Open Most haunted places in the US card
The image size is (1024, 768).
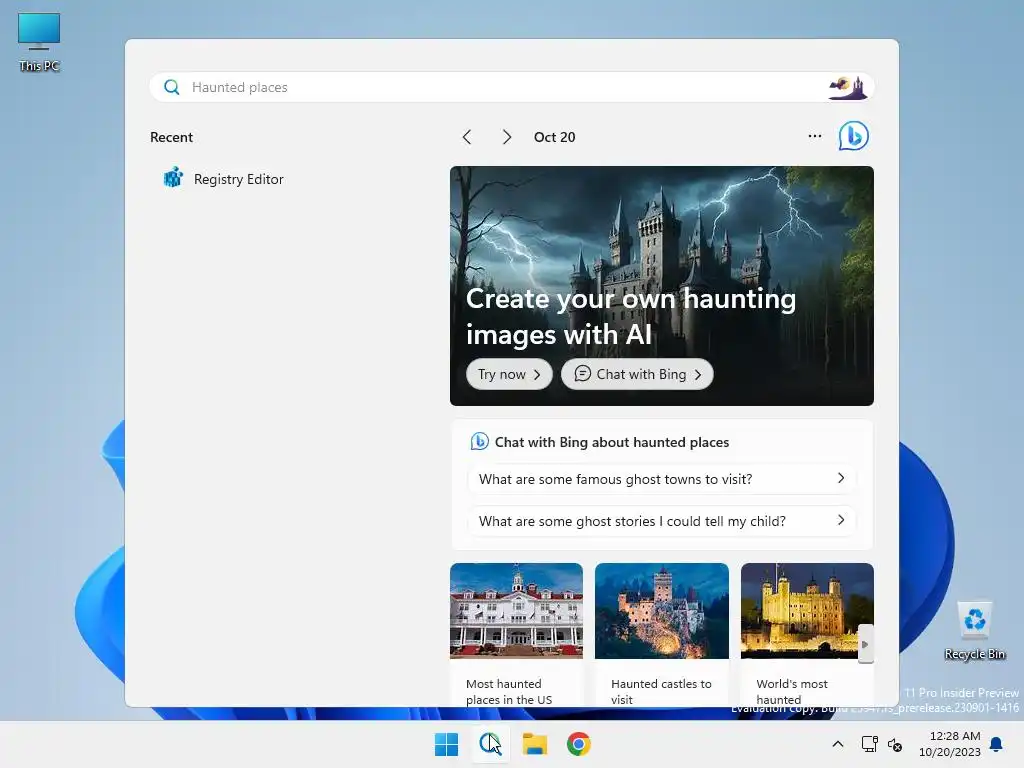[x=516, y=635]
